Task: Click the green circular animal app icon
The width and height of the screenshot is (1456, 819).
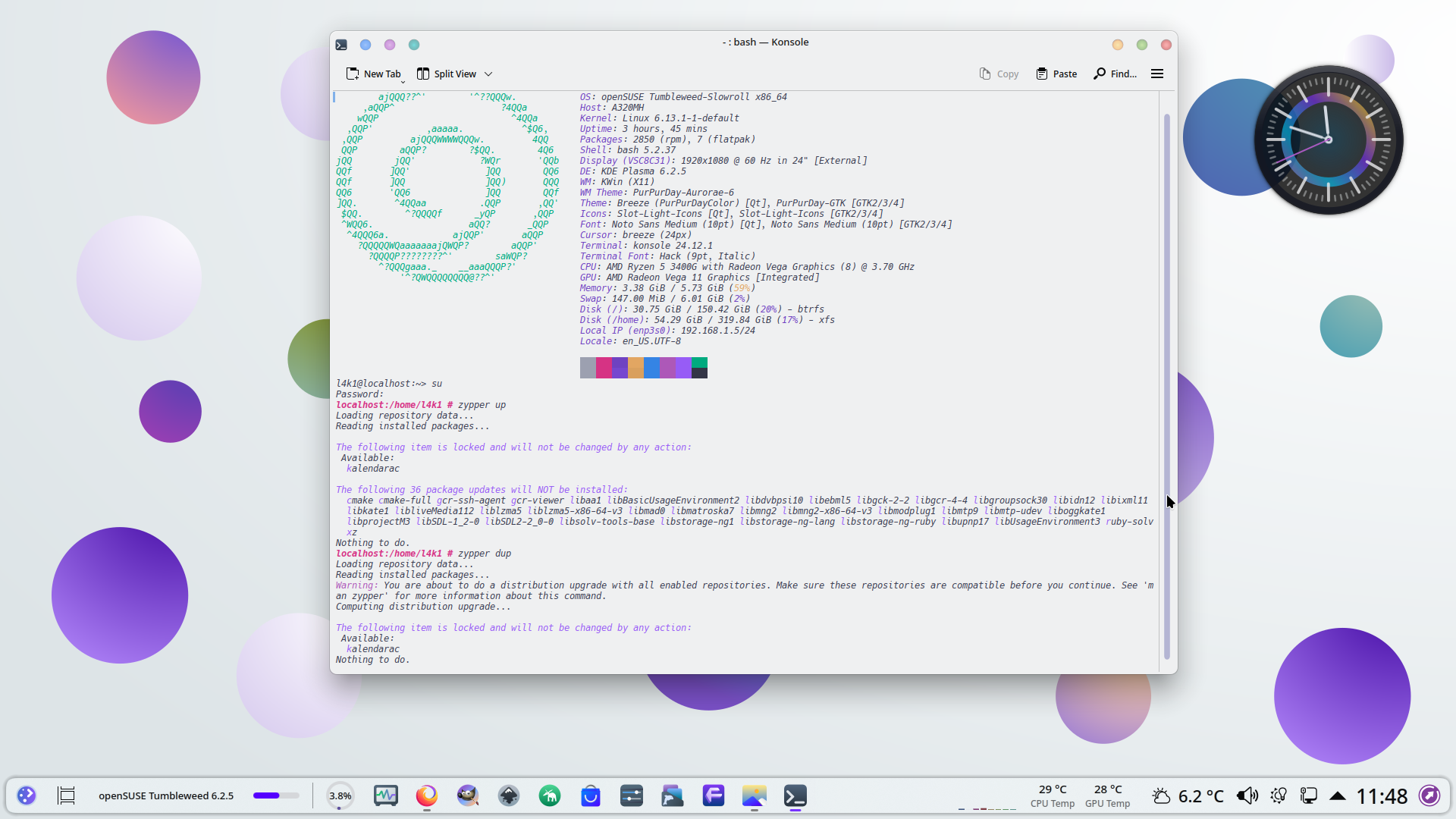Action: pos(550,795)
